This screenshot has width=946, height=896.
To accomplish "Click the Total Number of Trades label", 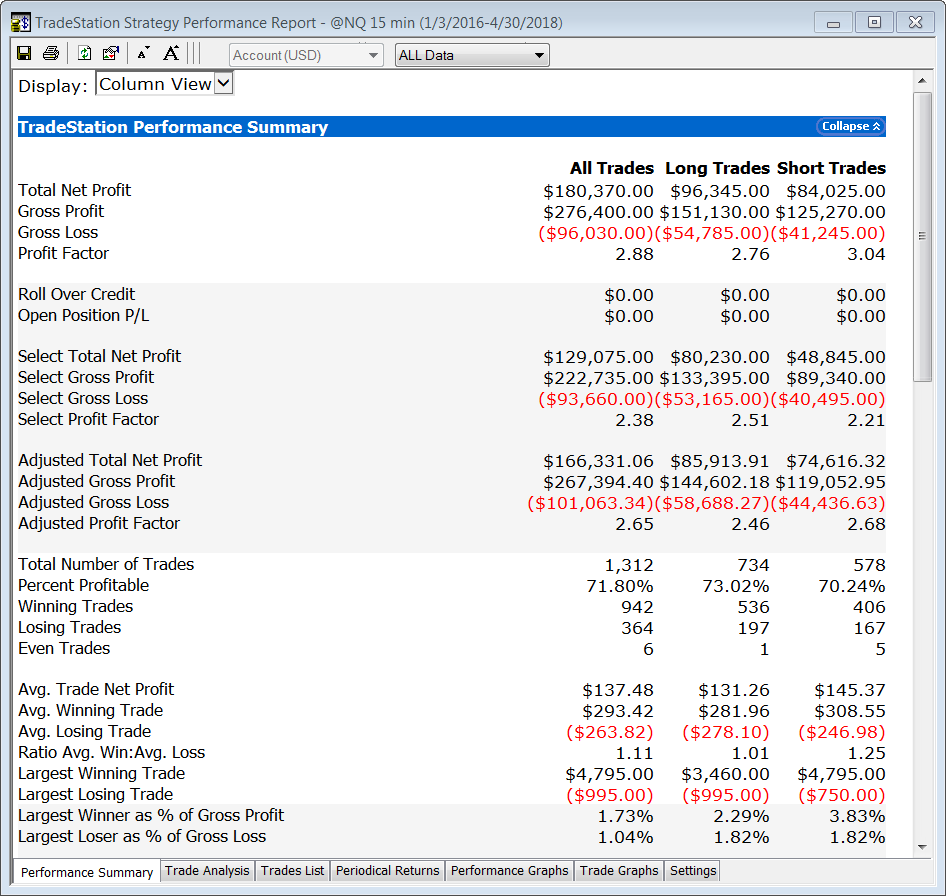I will (106, 564).
